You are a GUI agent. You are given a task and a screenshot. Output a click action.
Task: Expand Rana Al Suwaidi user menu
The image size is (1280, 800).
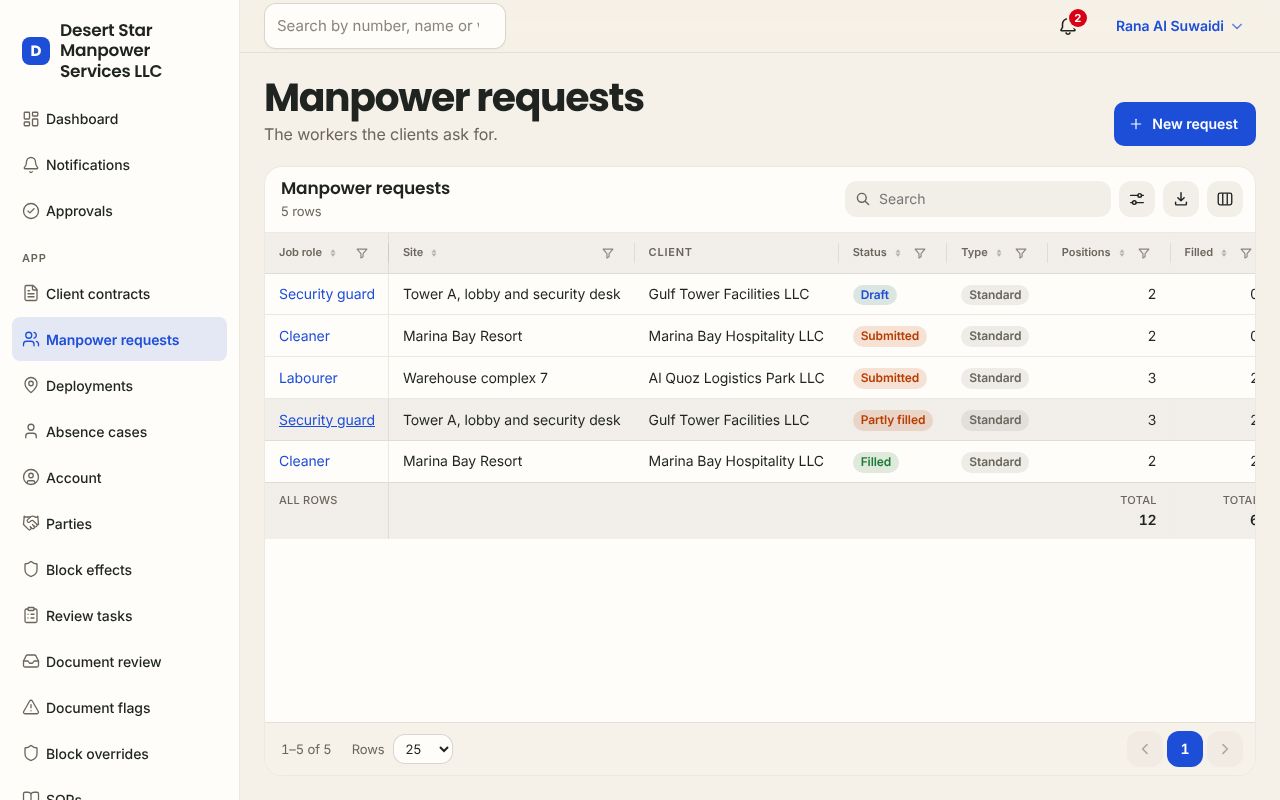[1179, 26]
